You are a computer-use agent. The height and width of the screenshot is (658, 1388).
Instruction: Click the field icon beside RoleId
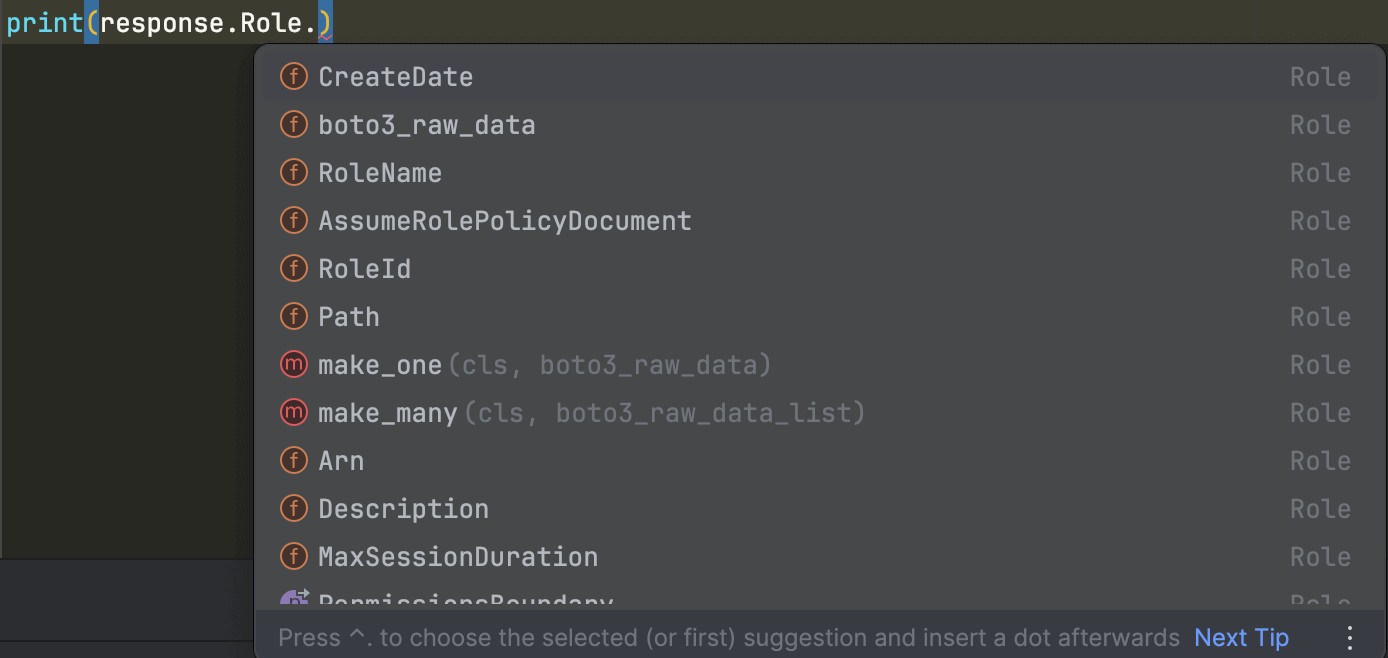coord(293,269)
